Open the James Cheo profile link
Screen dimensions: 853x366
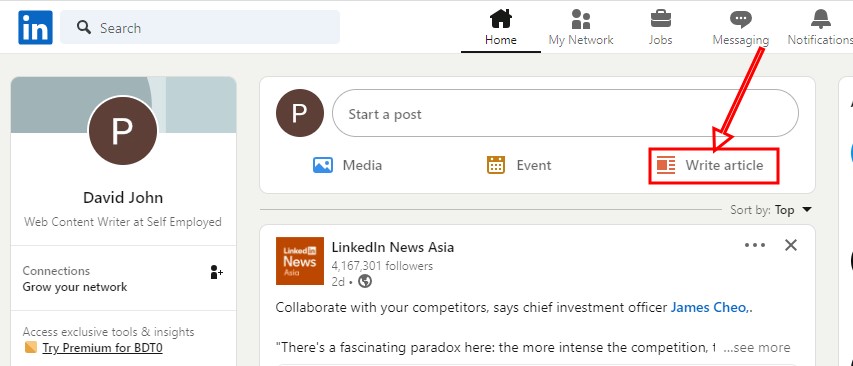[709, 307]
